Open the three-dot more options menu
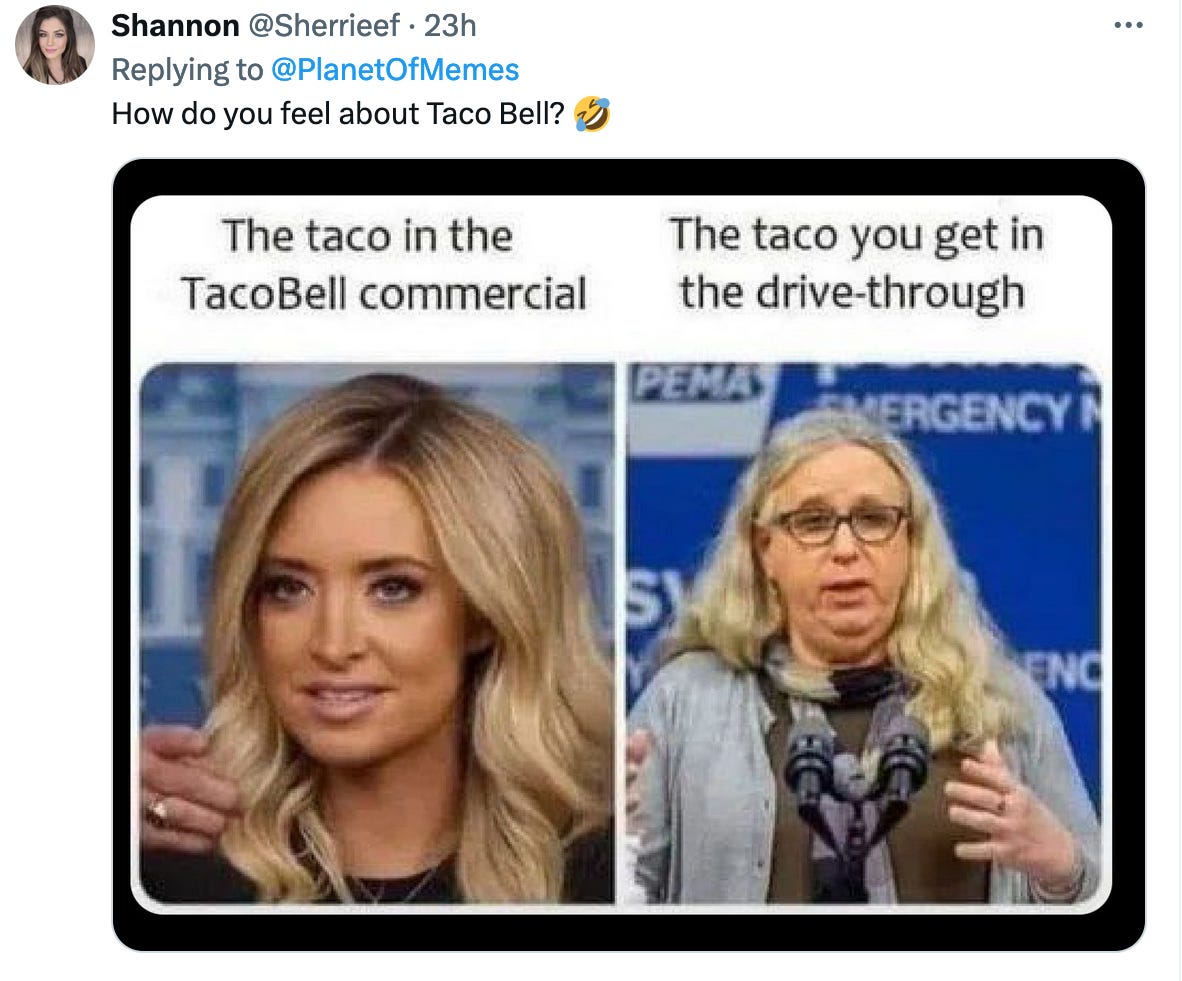This screenshot has height=981, width=1182. 1128,26
